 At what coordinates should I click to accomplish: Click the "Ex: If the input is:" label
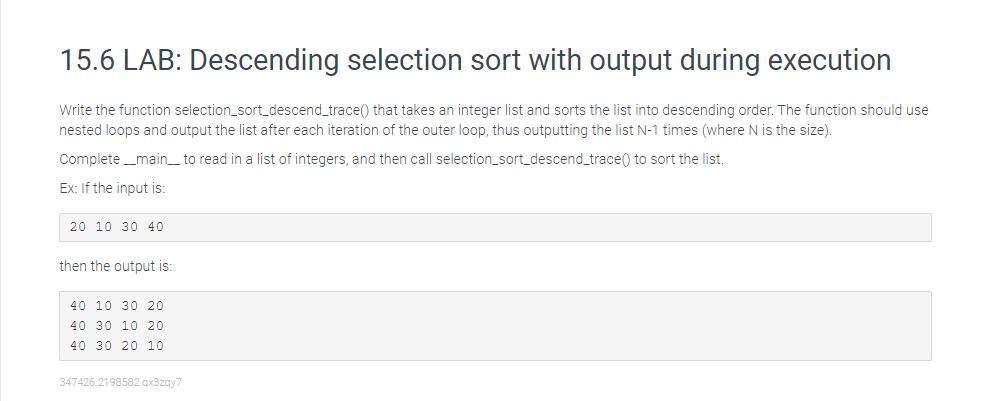[x=112, y=188]
